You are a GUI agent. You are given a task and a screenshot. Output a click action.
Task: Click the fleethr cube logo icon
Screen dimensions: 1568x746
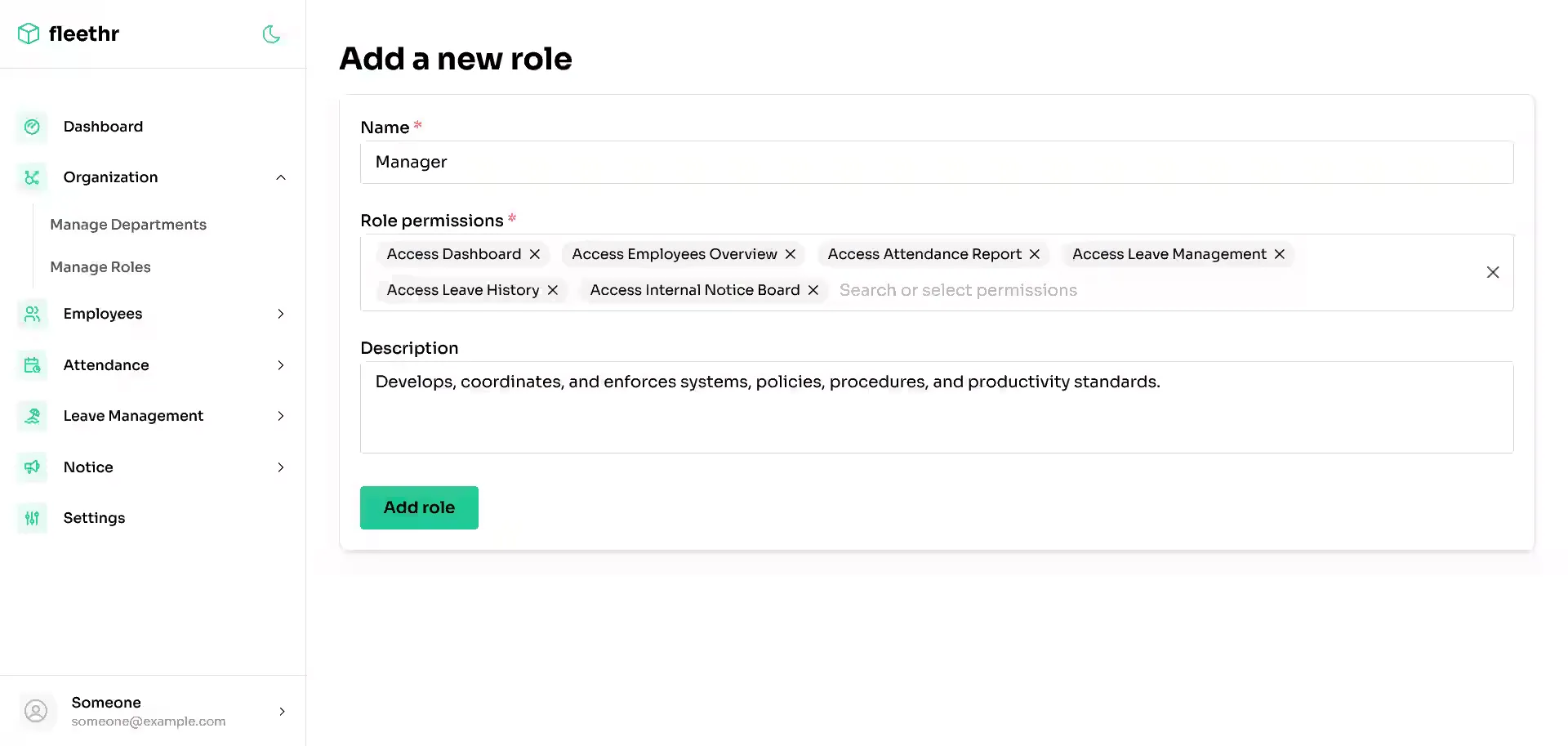pos(29,34)
